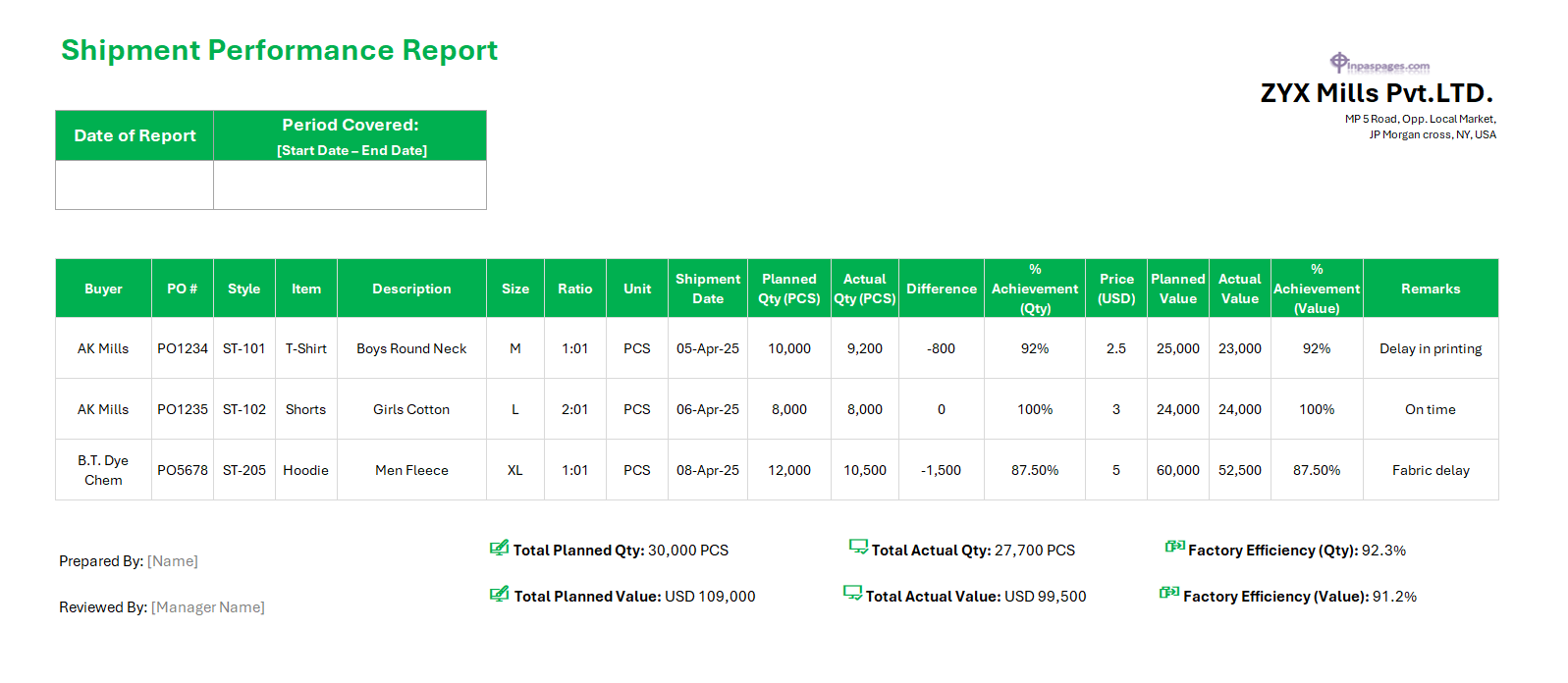Click the icon beside Total Planned Value

click(x=499, y=594)
